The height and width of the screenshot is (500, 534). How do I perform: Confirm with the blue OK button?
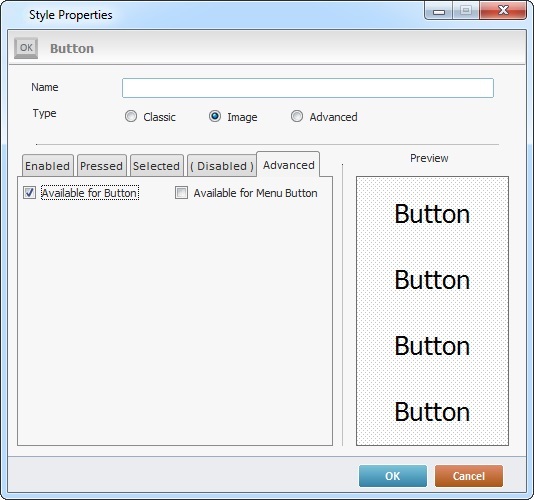393,476
